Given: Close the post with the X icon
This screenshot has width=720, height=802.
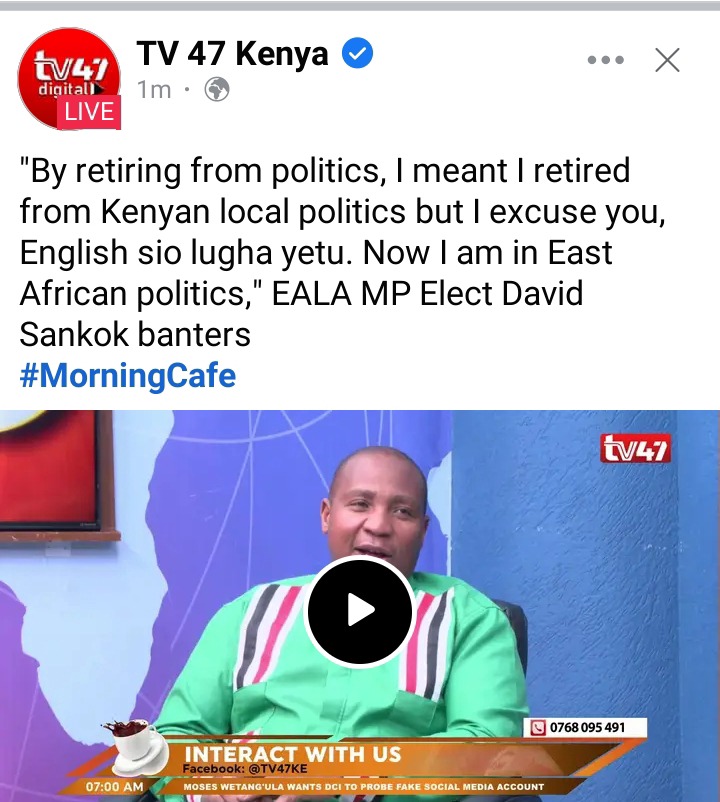Looking at the screenshot, I should coord(667,60).
